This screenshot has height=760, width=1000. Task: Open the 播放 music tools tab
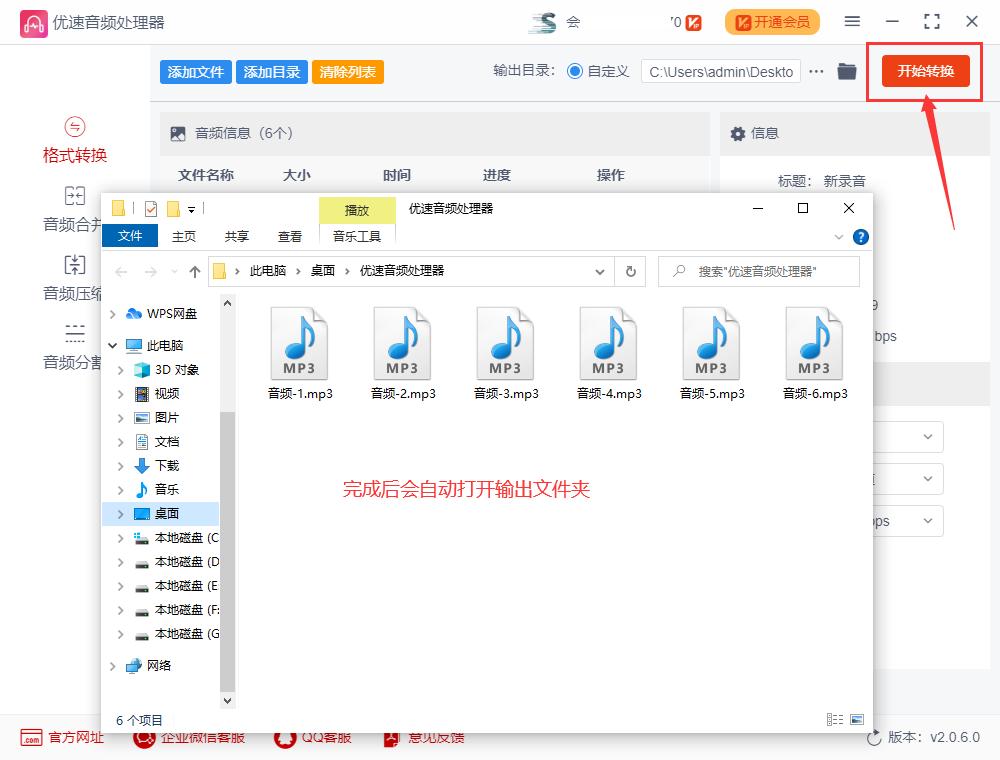(357, 210)
